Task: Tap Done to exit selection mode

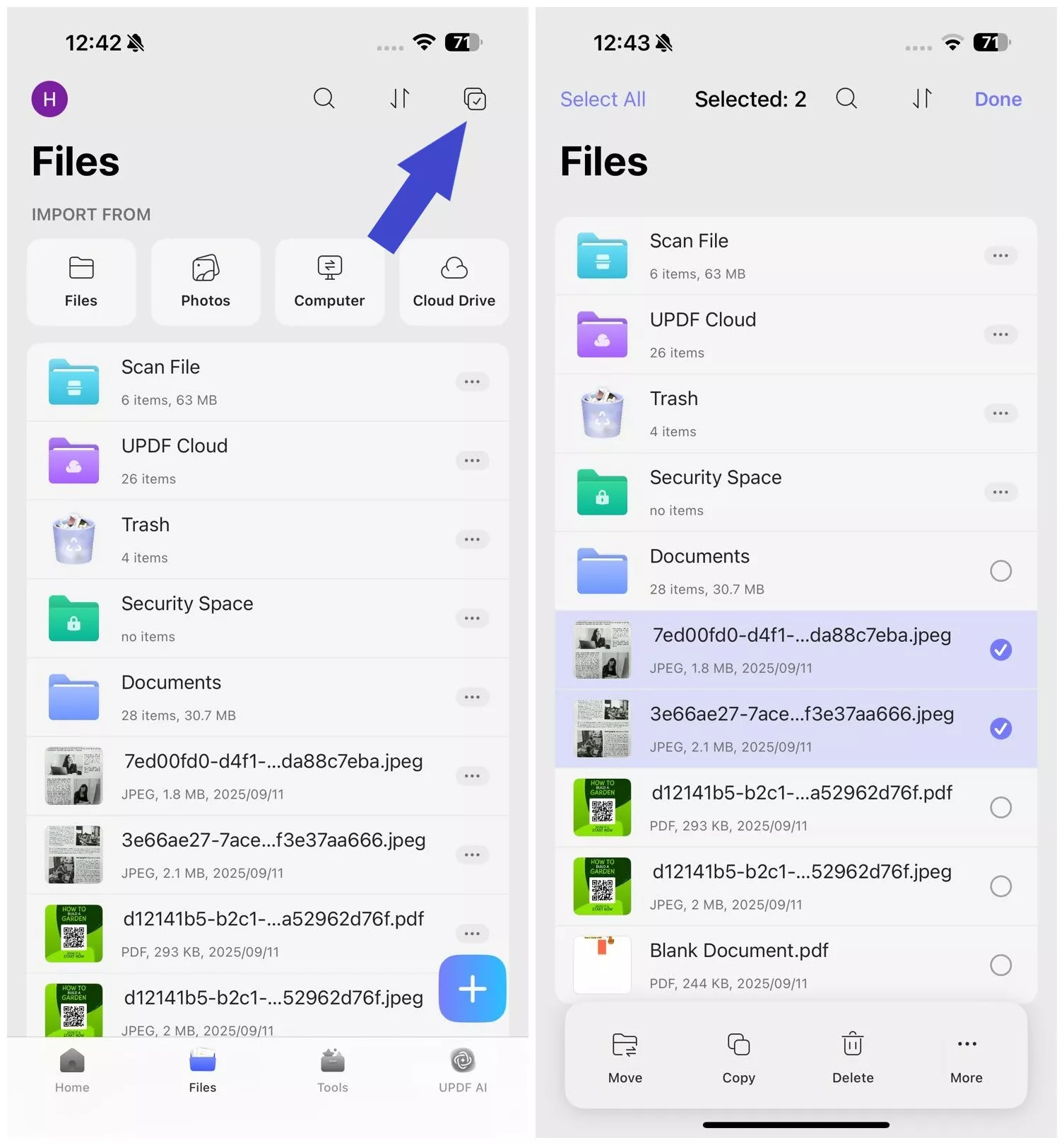Action: point(998,99)
